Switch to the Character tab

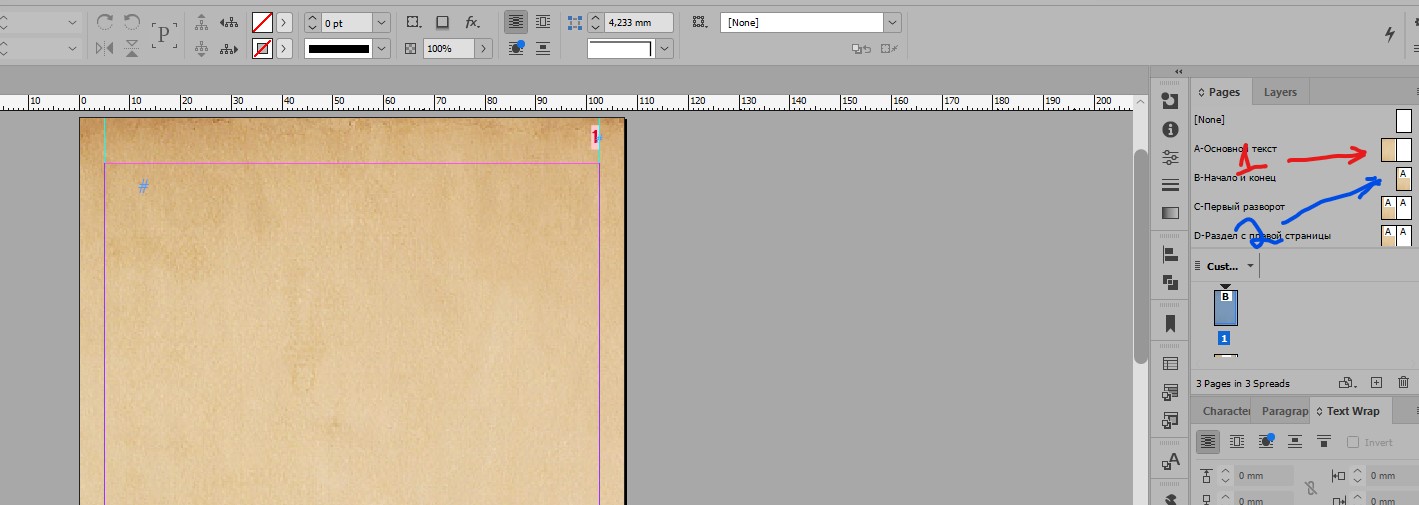tap(1225, 411)
